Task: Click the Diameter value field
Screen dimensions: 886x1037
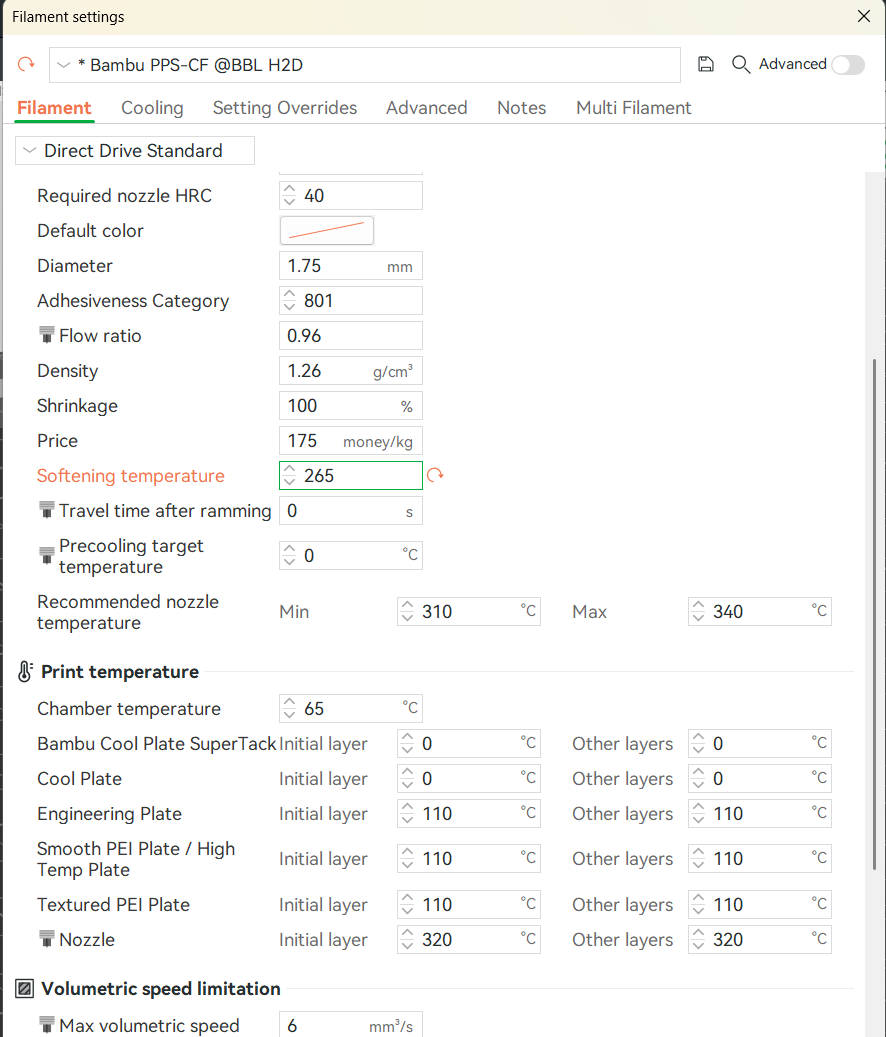Action: (x=350, y=266)
